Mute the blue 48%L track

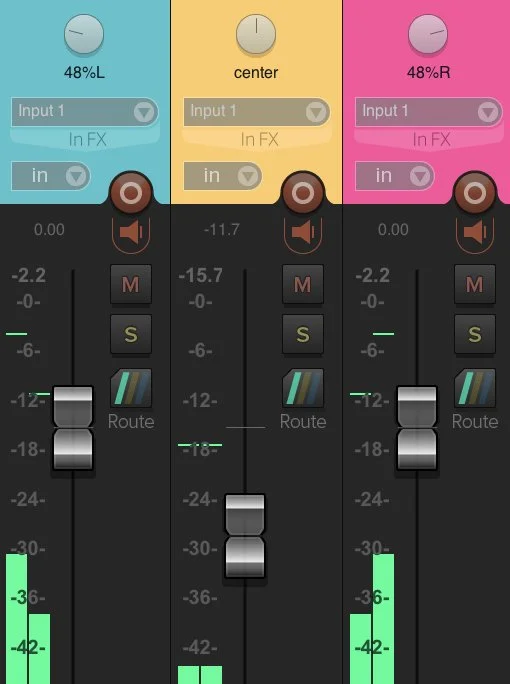131,284
